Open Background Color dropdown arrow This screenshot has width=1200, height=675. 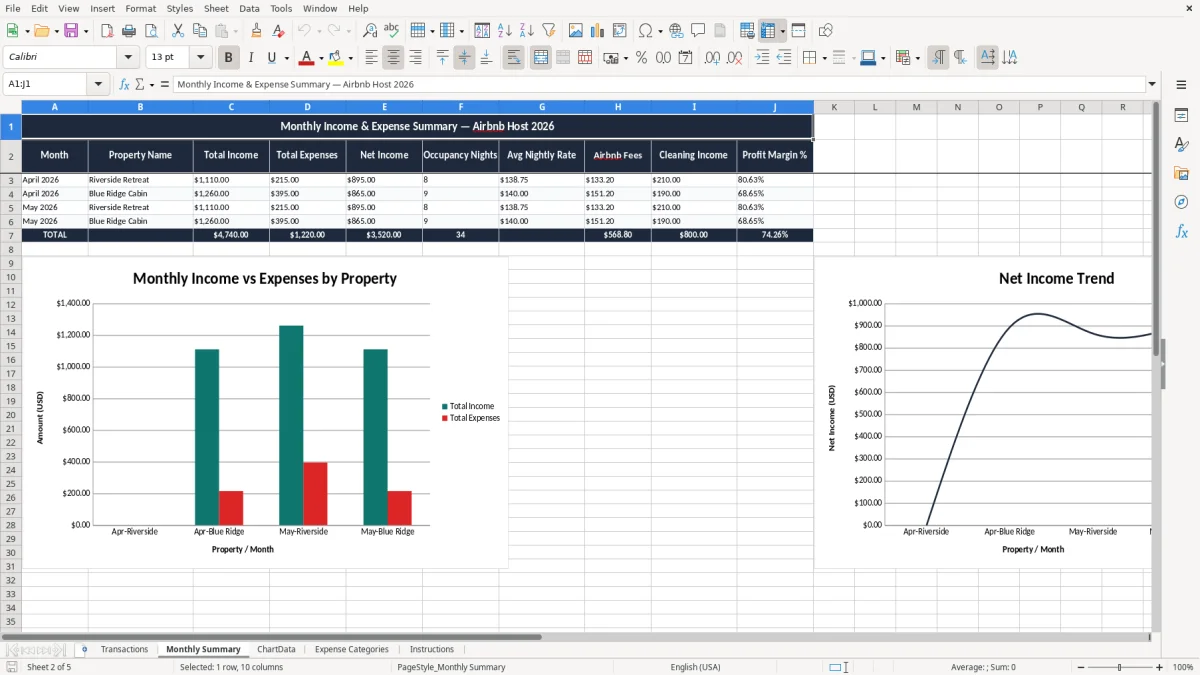pos(350,58)
